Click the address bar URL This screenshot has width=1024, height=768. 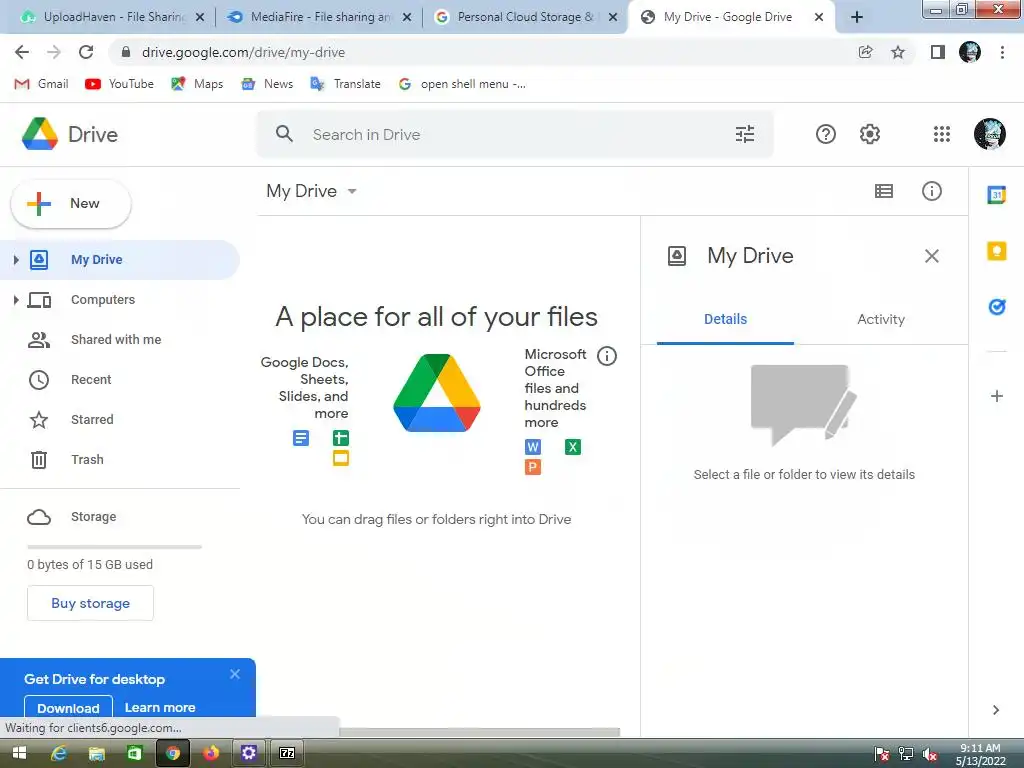click(x=243, y=52)
